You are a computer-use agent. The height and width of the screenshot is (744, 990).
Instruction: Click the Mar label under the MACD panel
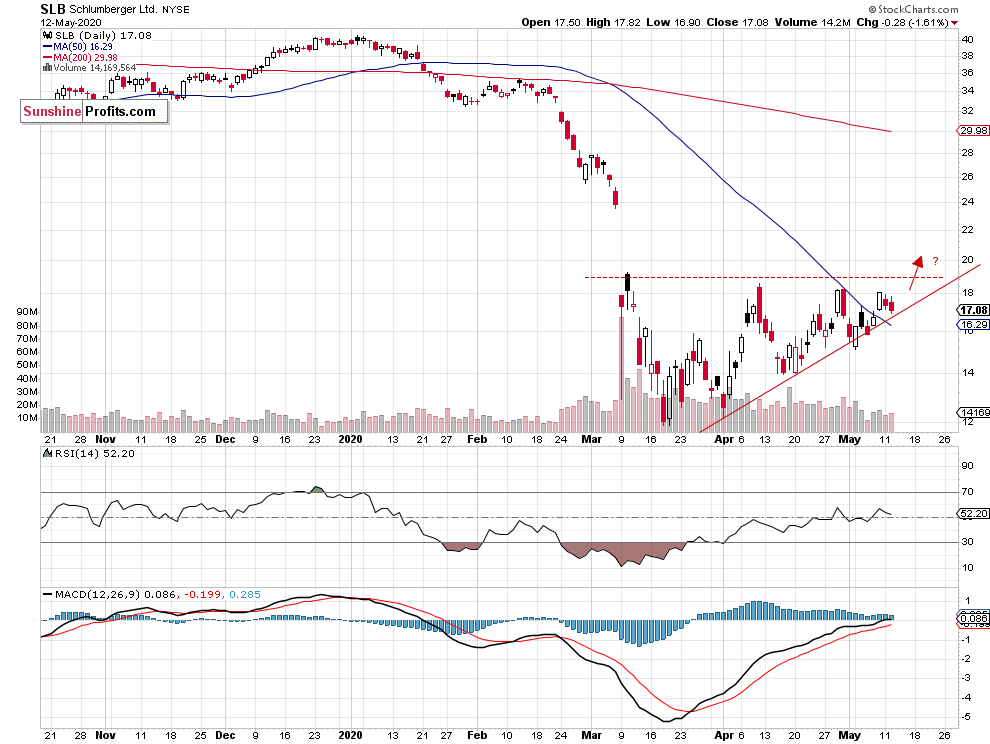(x=592, y=735)
